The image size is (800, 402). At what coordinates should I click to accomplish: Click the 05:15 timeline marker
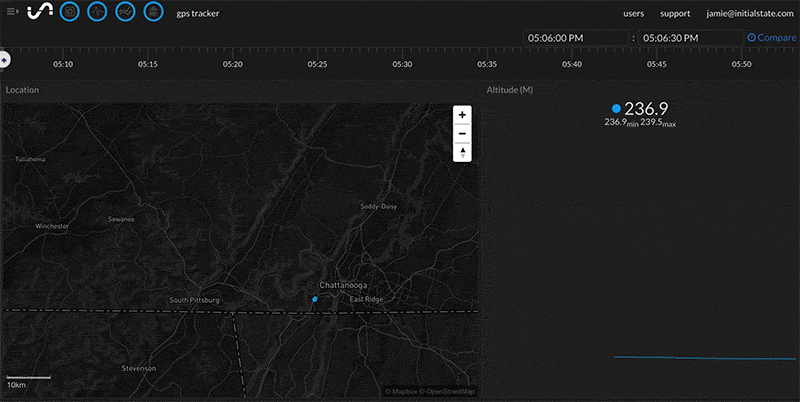pyautogui.click(x=147, y=64)
